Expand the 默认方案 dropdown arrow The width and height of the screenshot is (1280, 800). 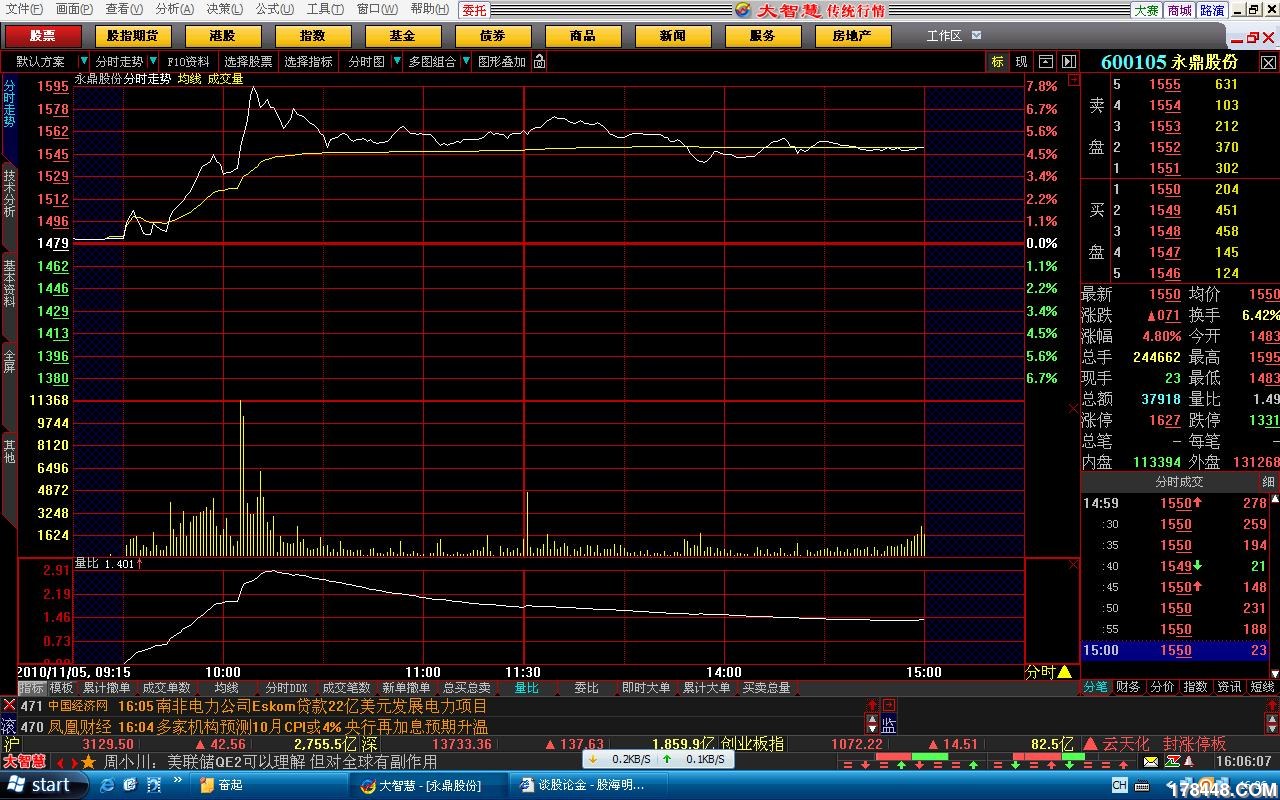pos(83,62)
